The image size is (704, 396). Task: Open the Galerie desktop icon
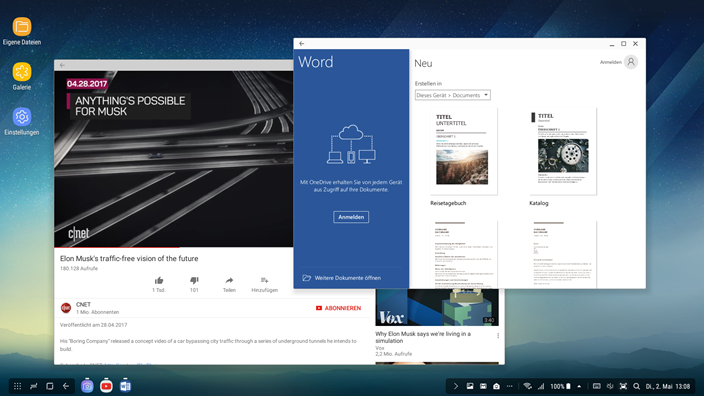pos(22,72)
